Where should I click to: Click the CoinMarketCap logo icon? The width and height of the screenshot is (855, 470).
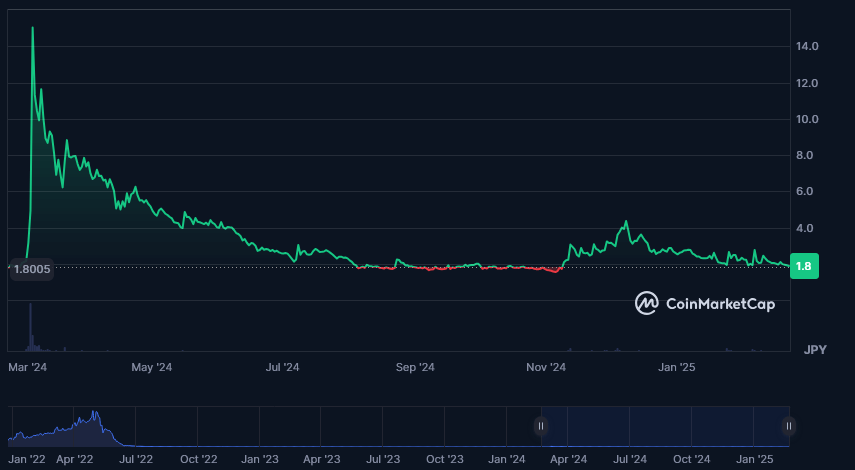647,303
